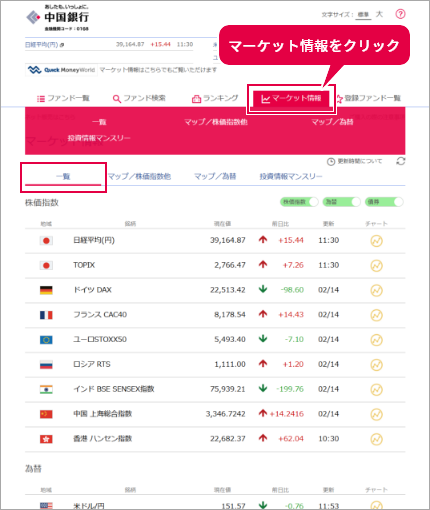Open the chart icon for TOPIX

[x=376, y=266]
